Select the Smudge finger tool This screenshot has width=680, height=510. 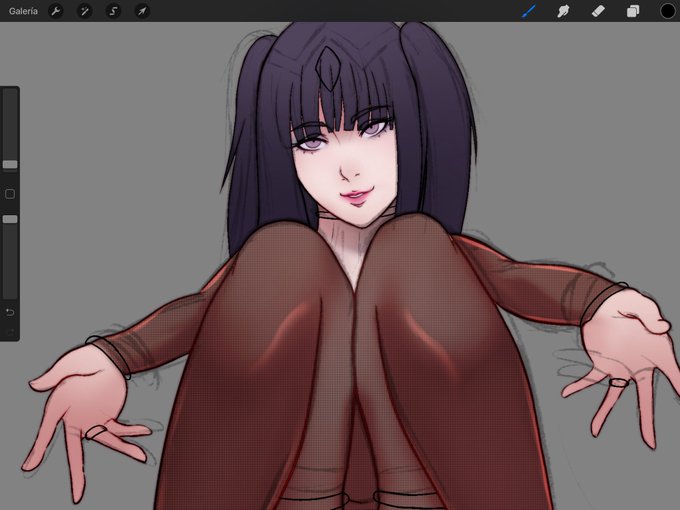563,11
